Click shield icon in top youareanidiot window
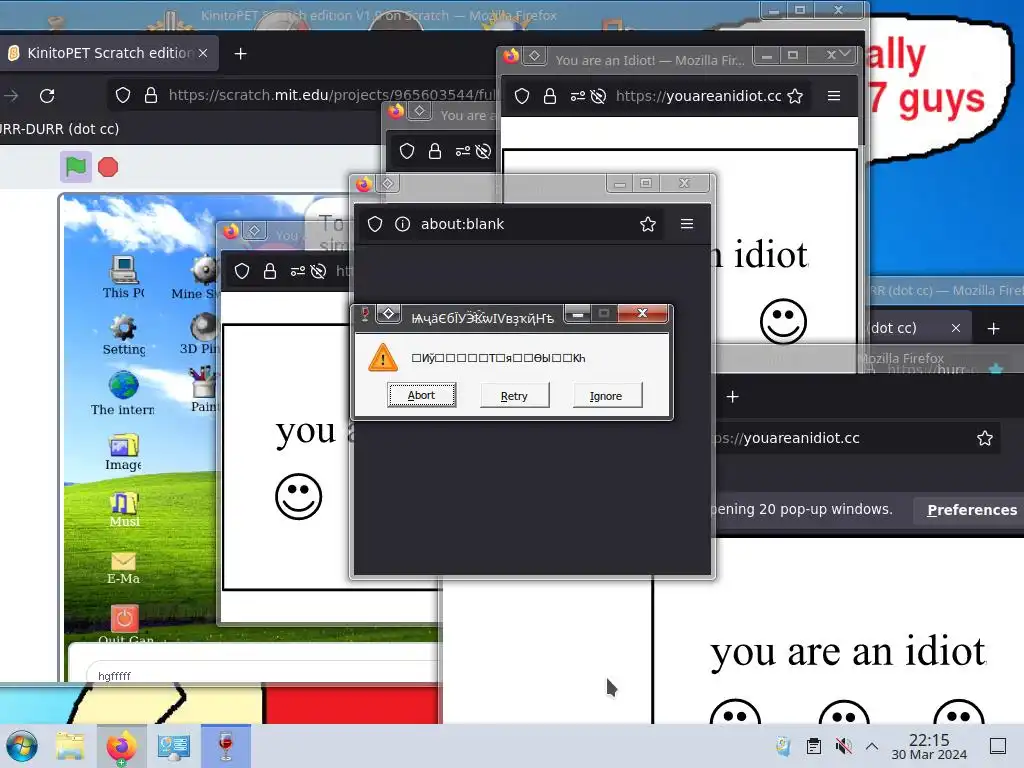The image size is (1024, 768). (x=522, y=96)
